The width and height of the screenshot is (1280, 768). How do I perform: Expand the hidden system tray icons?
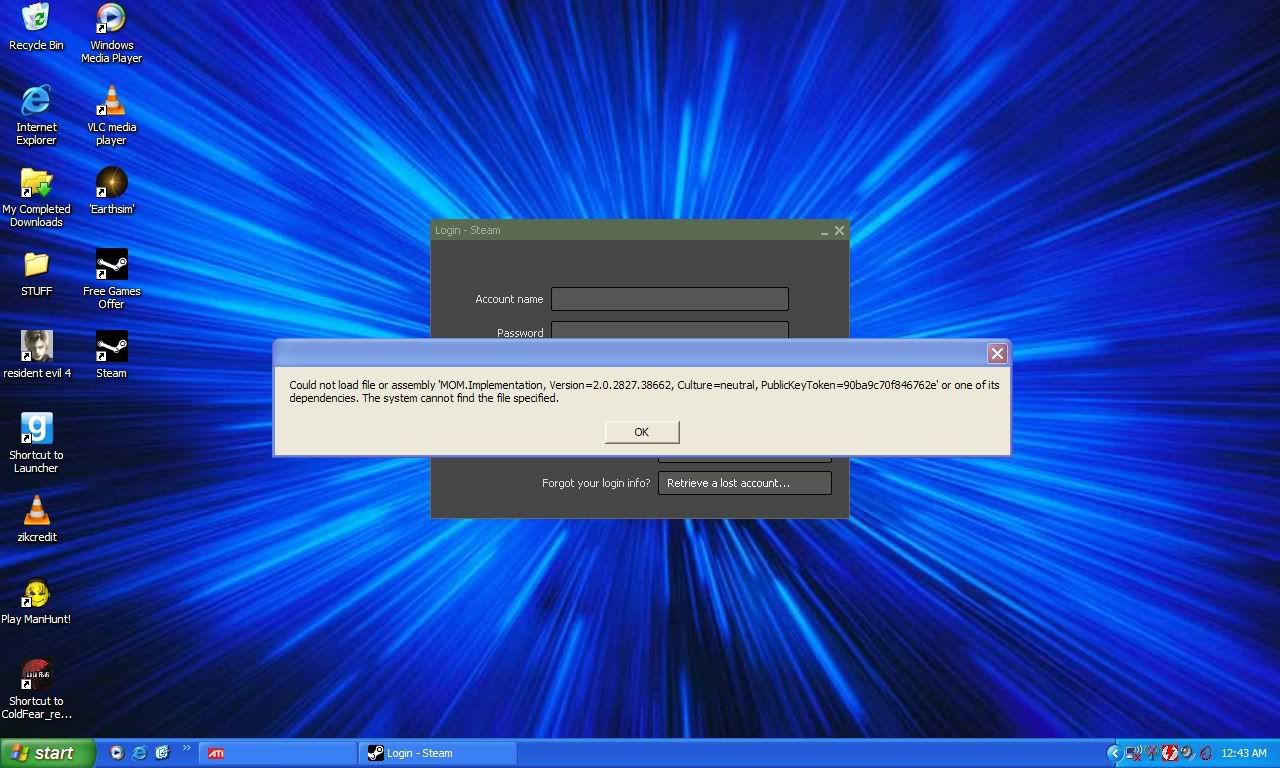1114,753
